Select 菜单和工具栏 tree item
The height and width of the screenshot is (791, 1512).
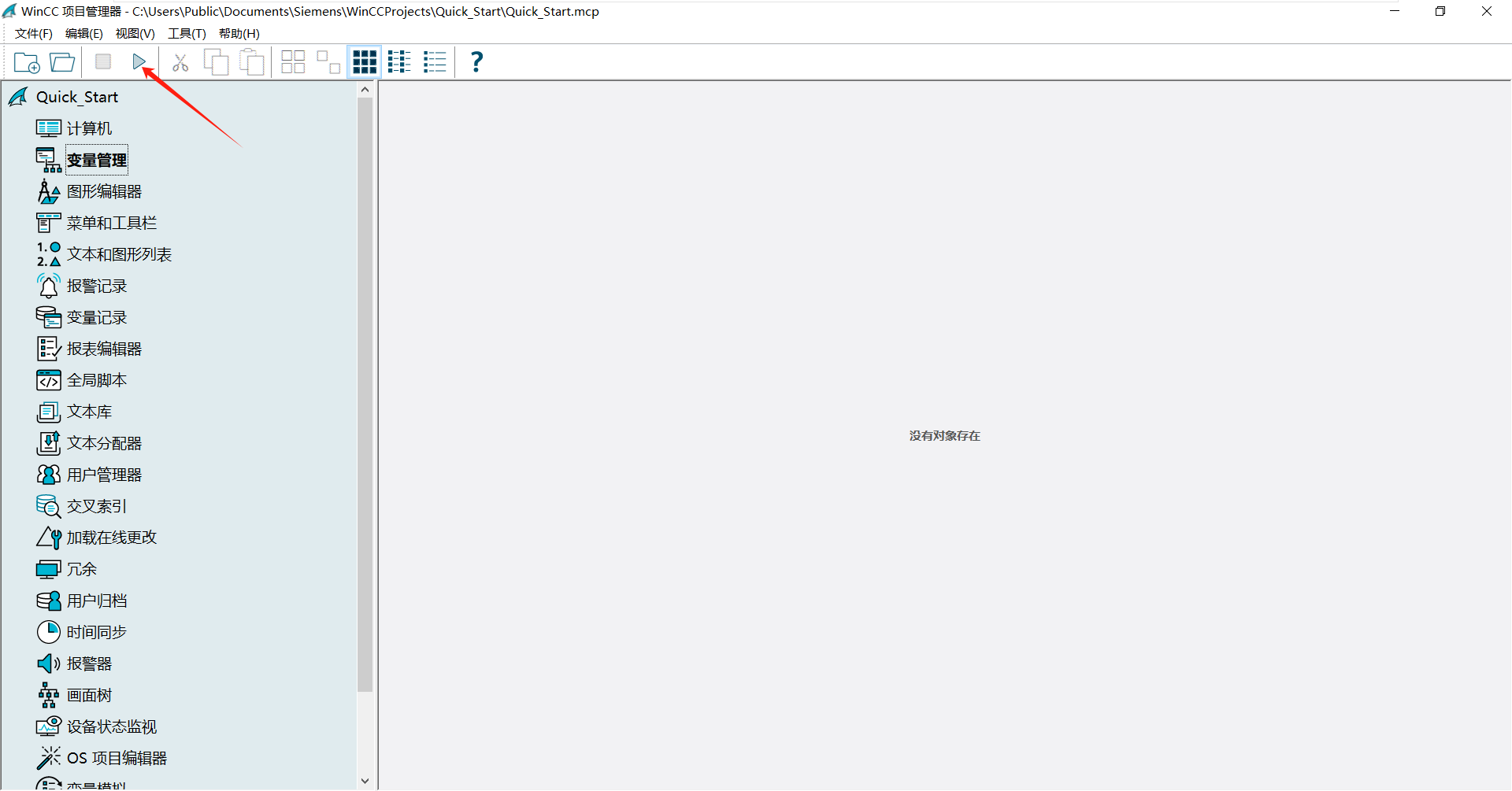[112, 223]
